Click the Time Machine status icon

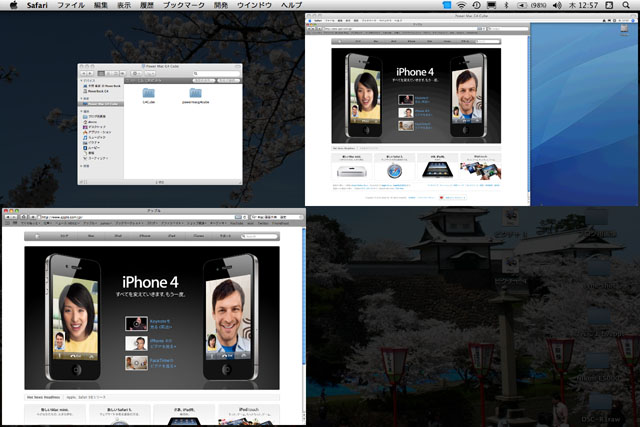point(476,5)
